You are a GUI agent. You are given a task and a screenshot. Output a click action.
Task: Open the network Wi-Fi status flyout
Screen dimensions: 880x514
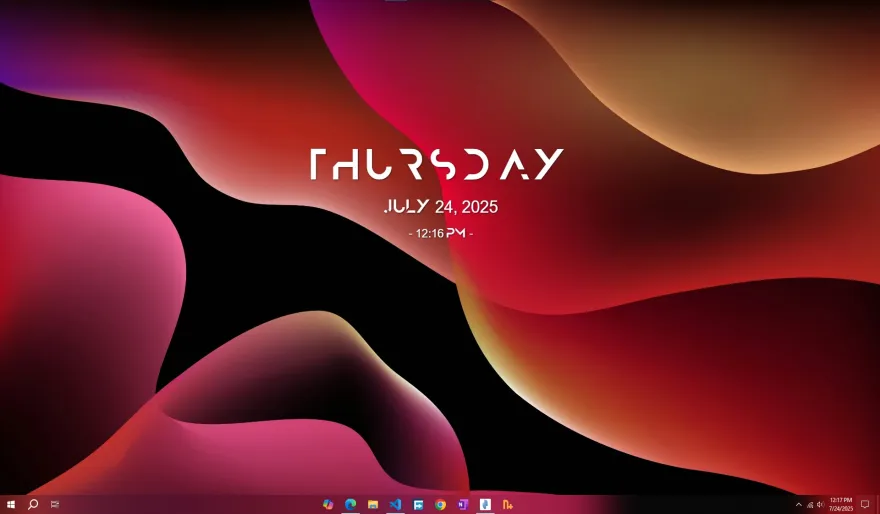coord(810,504)
